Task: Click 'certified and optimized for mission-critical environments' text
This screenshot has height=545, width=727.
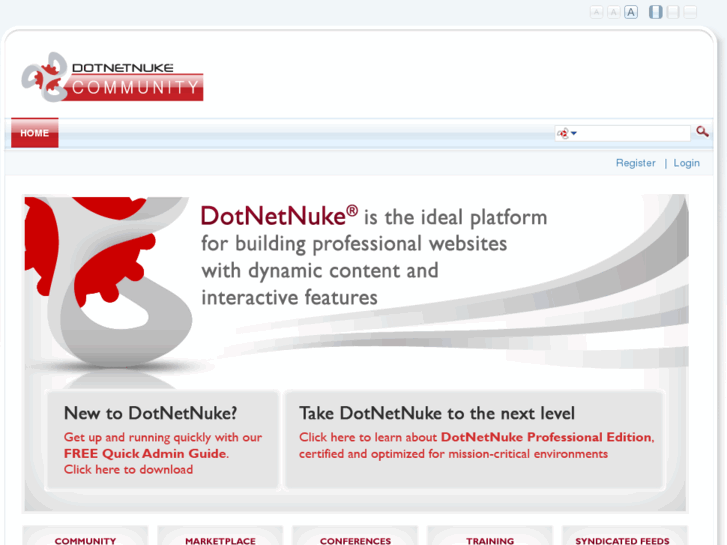Action: pyautogui.click(x=453, y=454)
